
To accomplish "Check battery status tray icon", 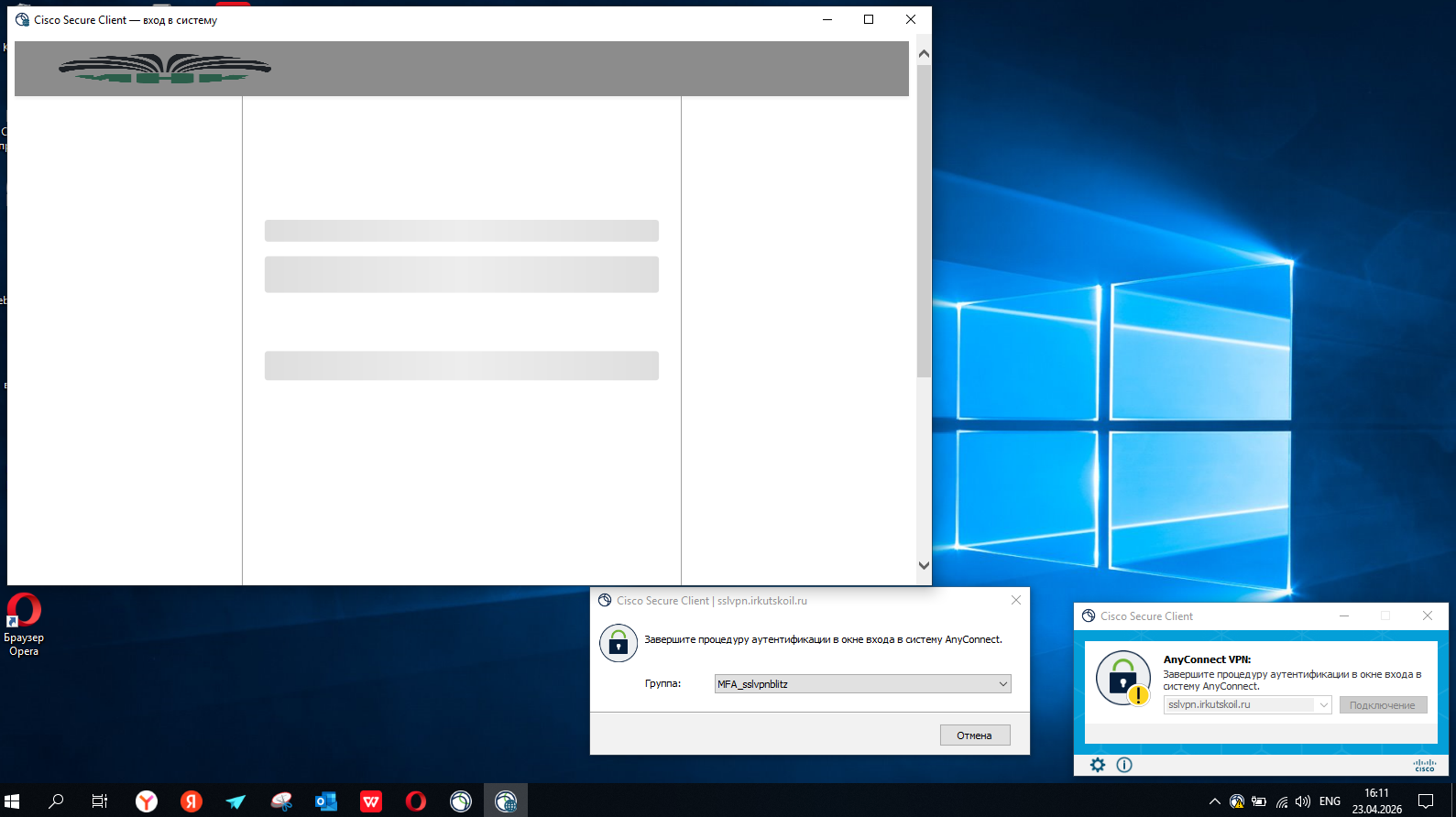I will coord(1259,801).
